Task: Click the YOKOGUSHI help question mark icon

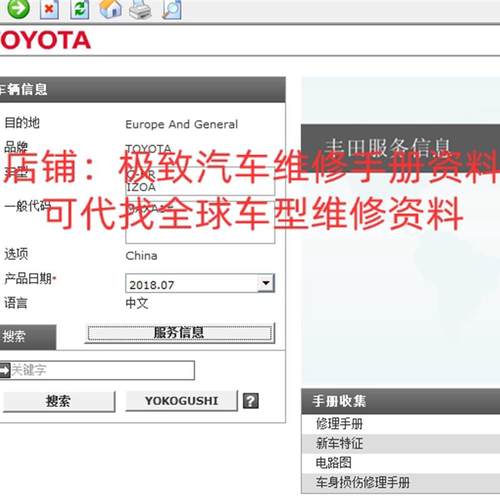Action: pos(251,401)
